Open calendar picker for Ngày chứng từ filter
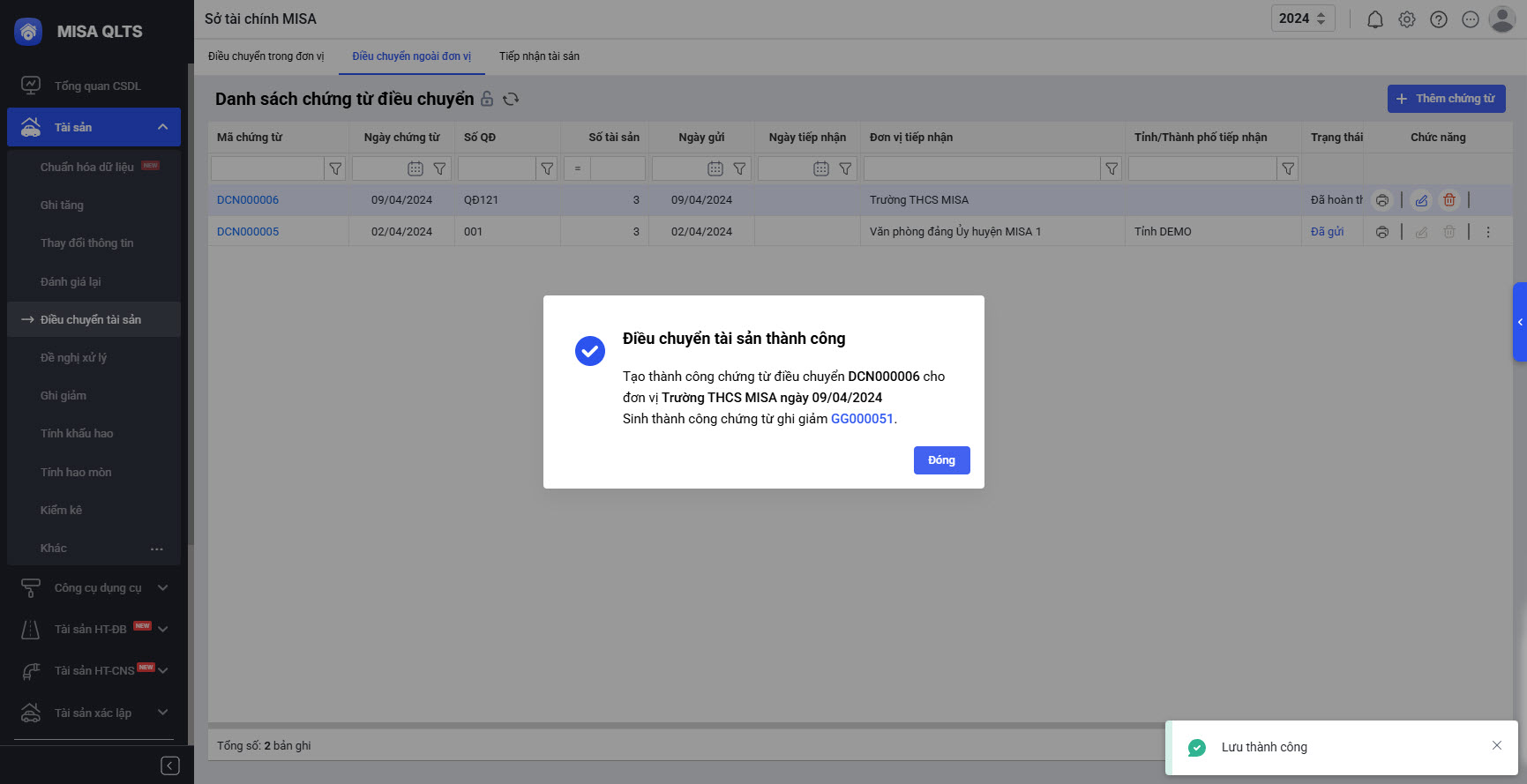 [415, 168]
